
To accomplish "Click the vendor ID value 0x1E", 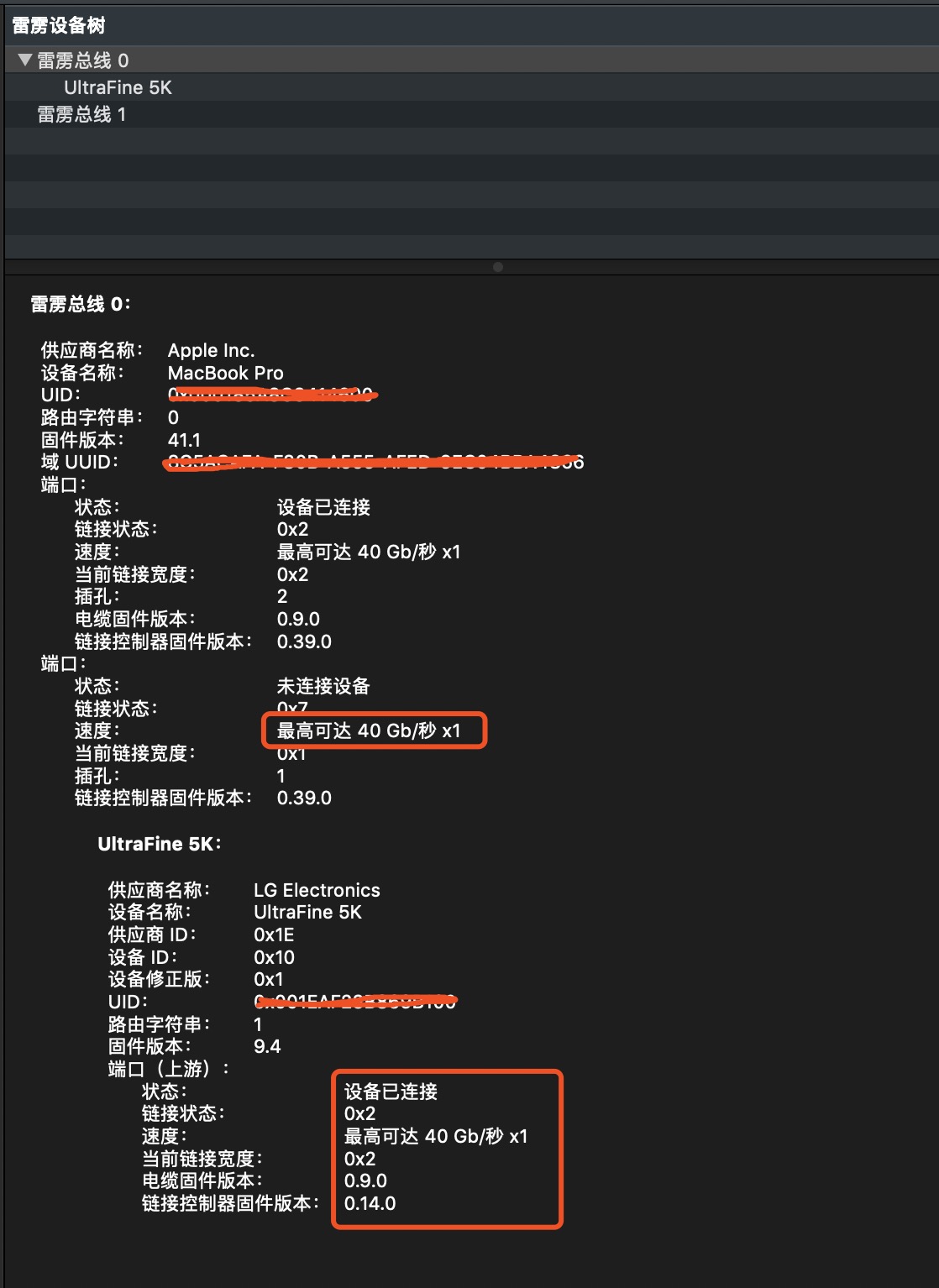I will point(274,935).
